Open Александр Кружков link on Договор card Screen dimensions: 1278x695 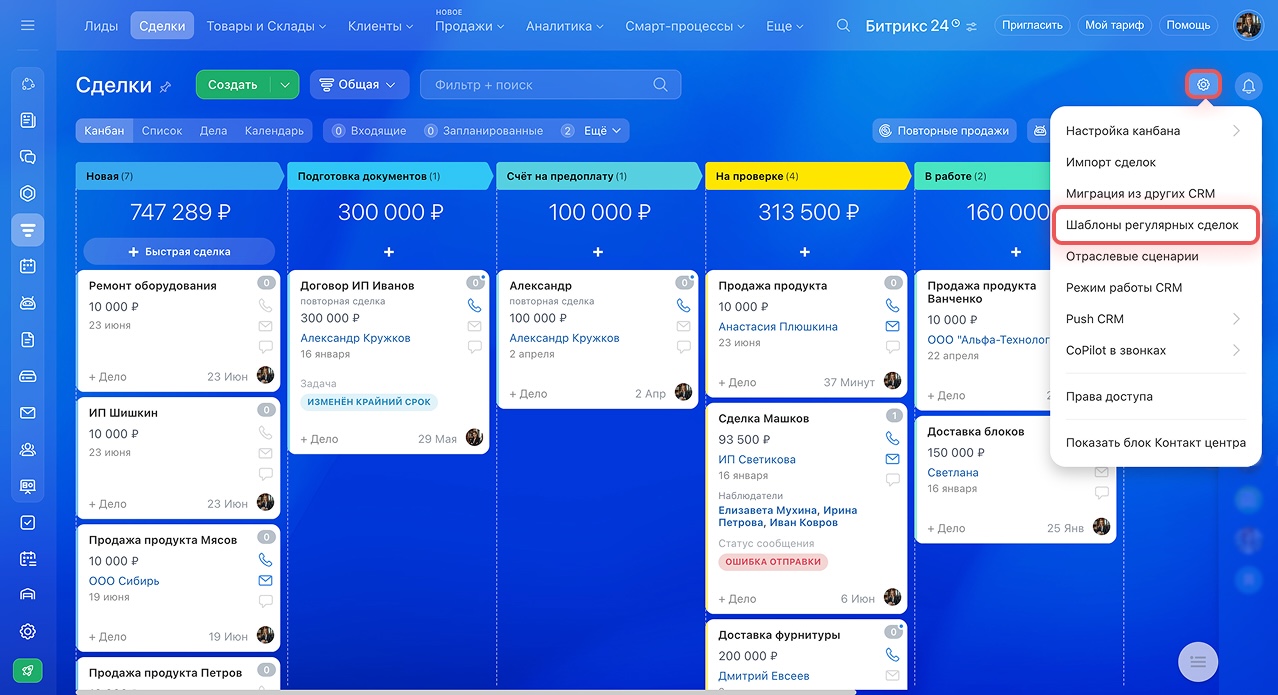click(x=355, y=338)
